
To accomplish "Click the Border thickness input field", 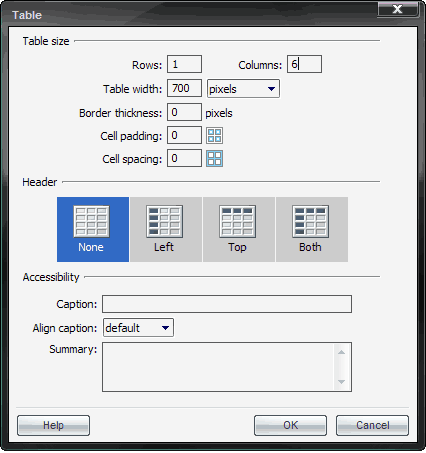I will tap(184, 112).
